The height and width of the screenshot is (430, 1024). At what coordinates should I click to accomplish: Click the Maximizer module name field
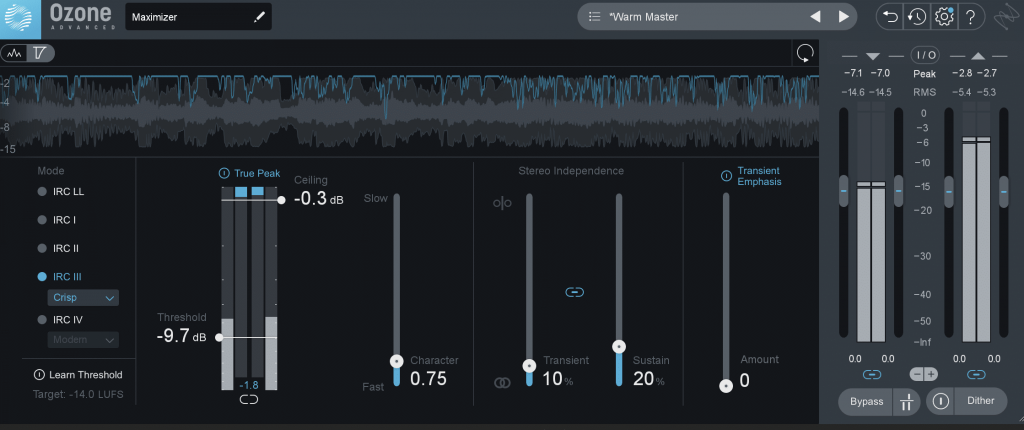(x=199, y=17)
